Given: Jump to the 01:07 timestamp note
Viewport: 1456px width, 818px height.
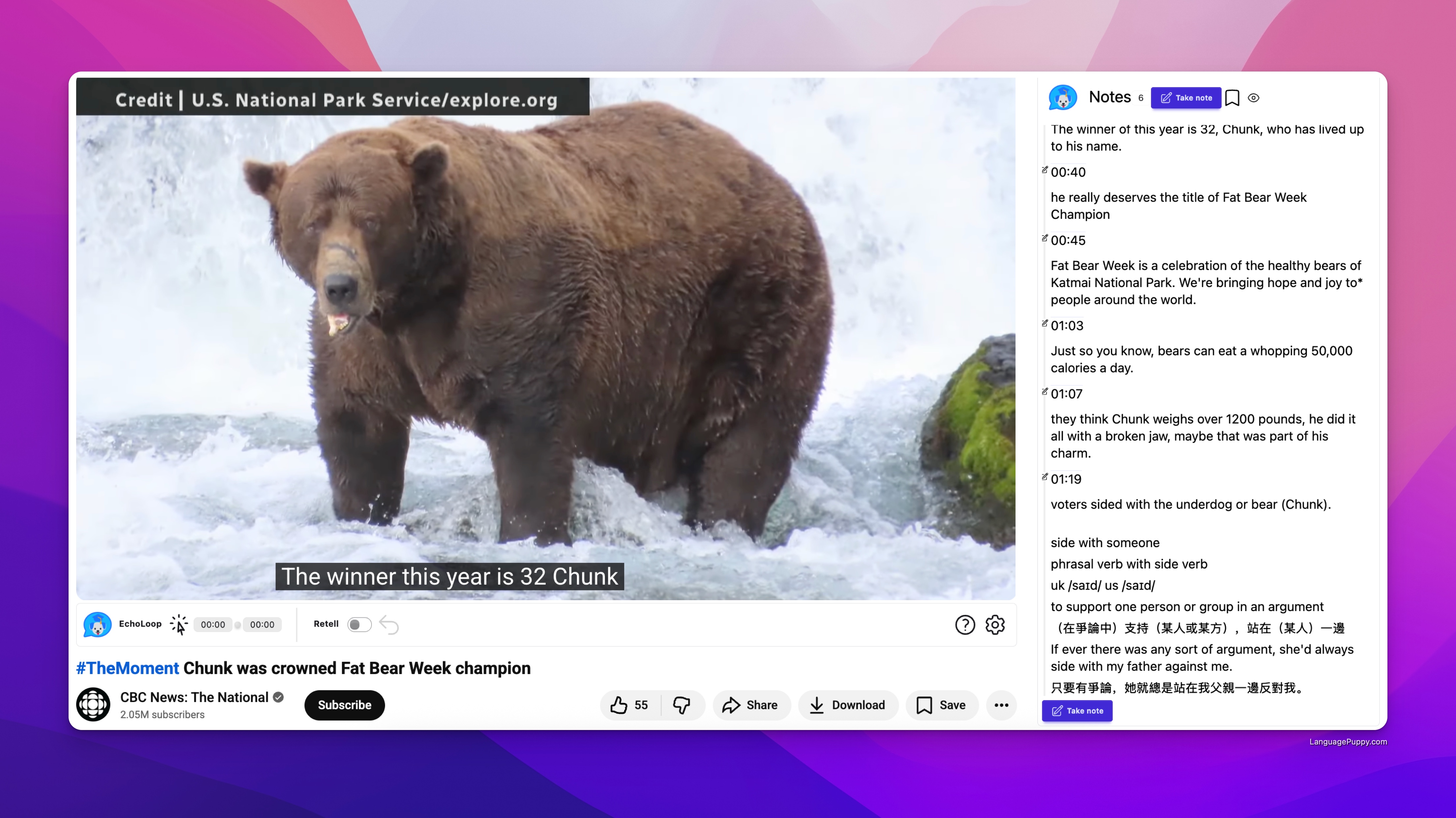Looking at the screenshot, I should (x=1066, y=394).
